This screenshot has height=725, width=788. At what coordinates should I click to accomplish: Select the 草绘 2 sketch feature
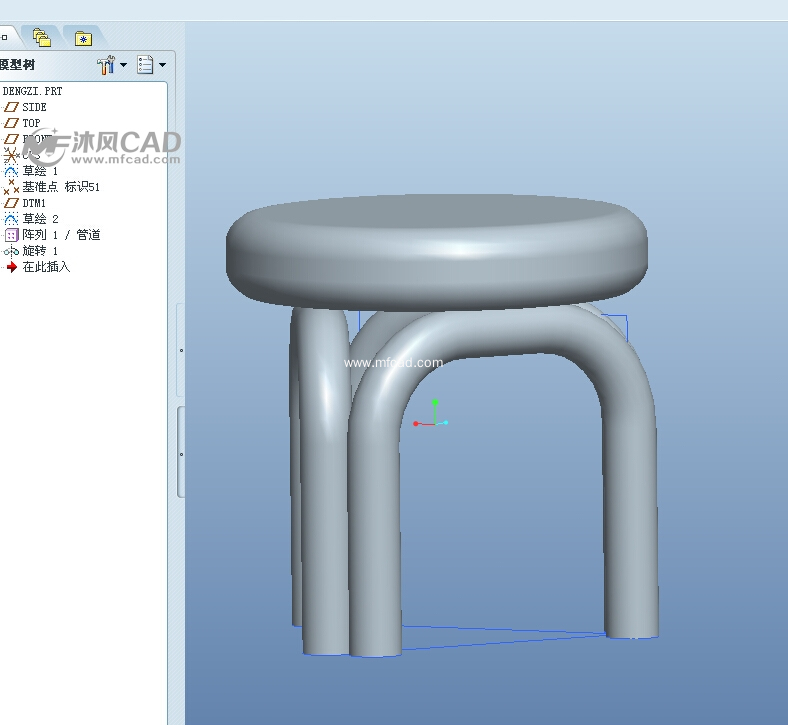[40, 219]
